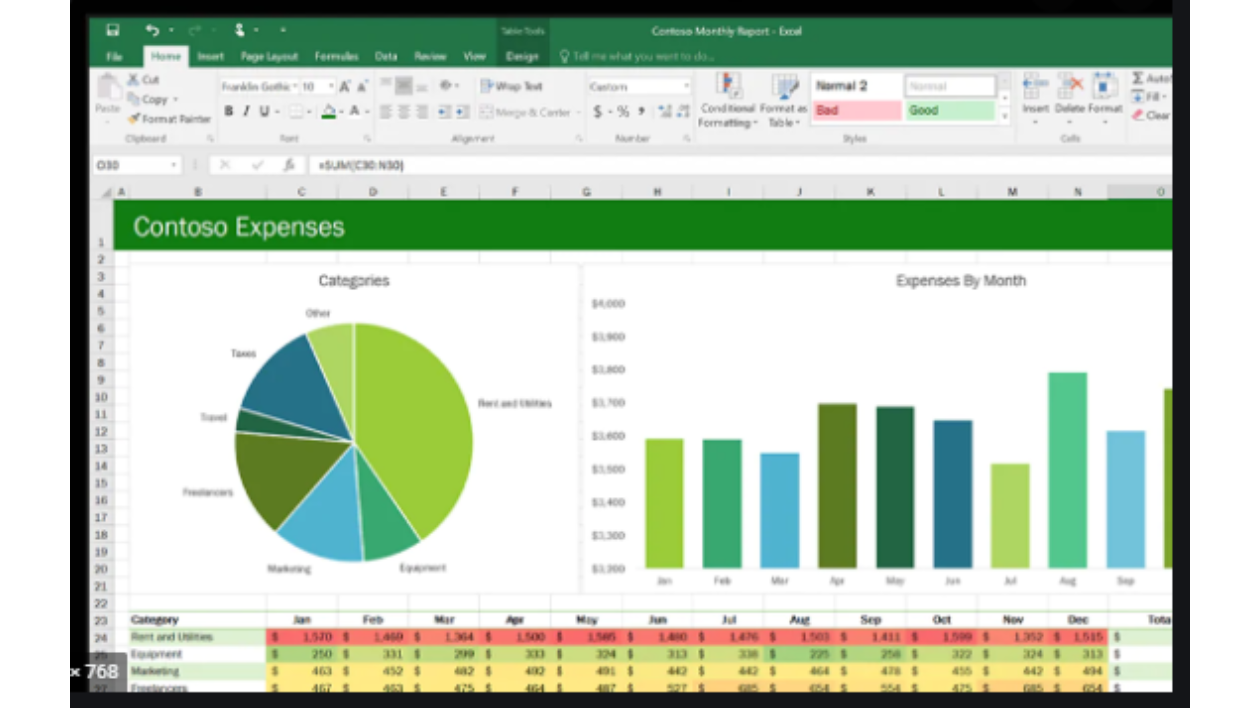This screenshot has height=708, width=1260.
Task: Click the Merge & Center button
Action: [x=525, y=112]
